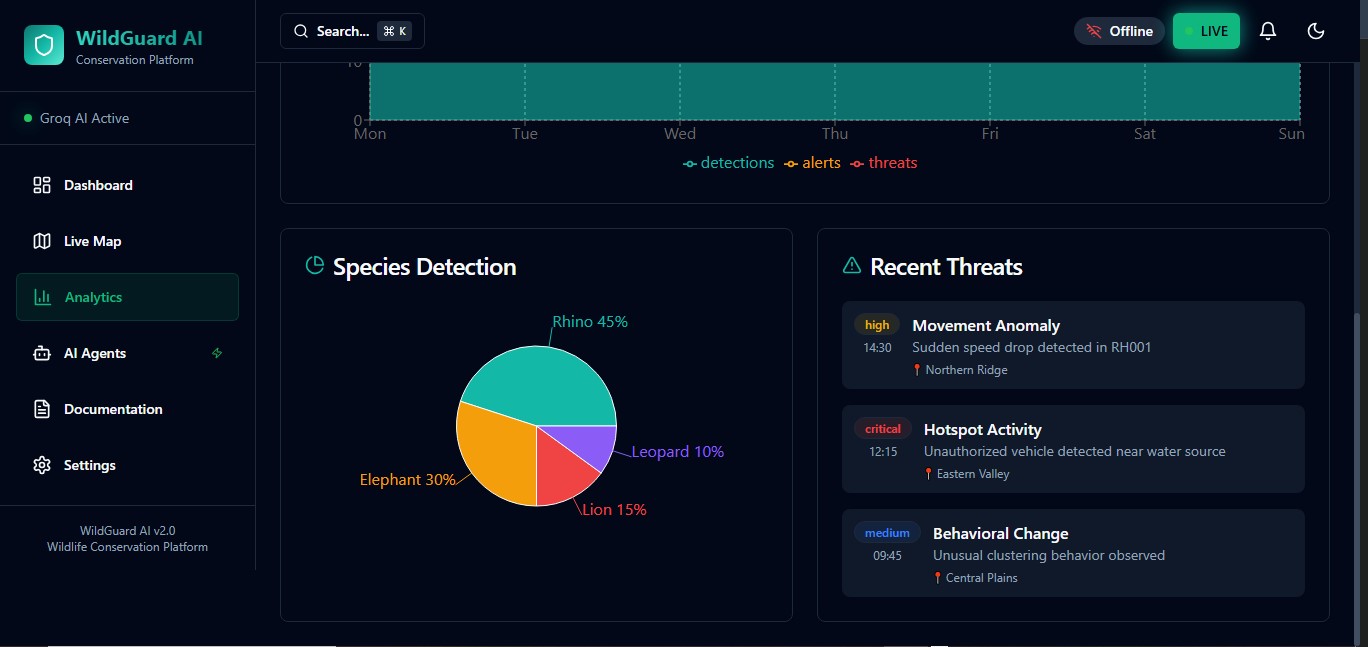This screenshot has width=1368, height=647.
Task: Hide the threats series from the chart
Action: click(x=883, y=162)
